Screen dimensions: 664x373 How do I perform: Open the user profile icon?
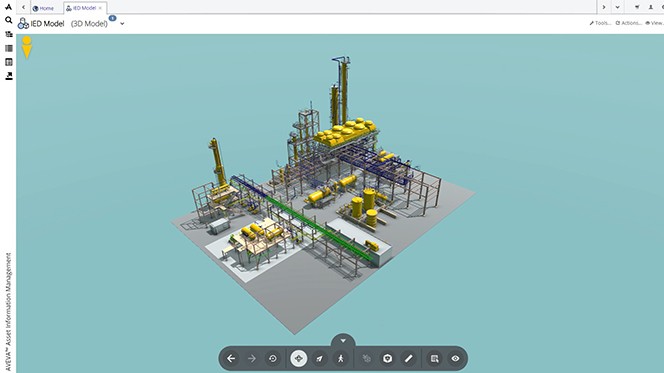[x=650, y=7]
